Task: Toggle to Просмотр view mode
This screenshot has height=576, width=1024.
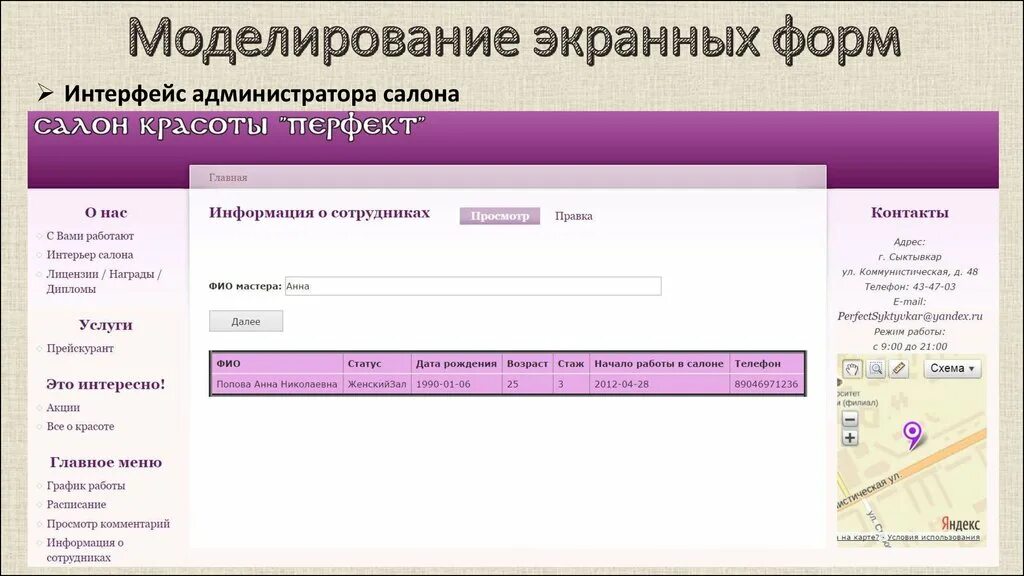Action: click(x=500, y=215)
